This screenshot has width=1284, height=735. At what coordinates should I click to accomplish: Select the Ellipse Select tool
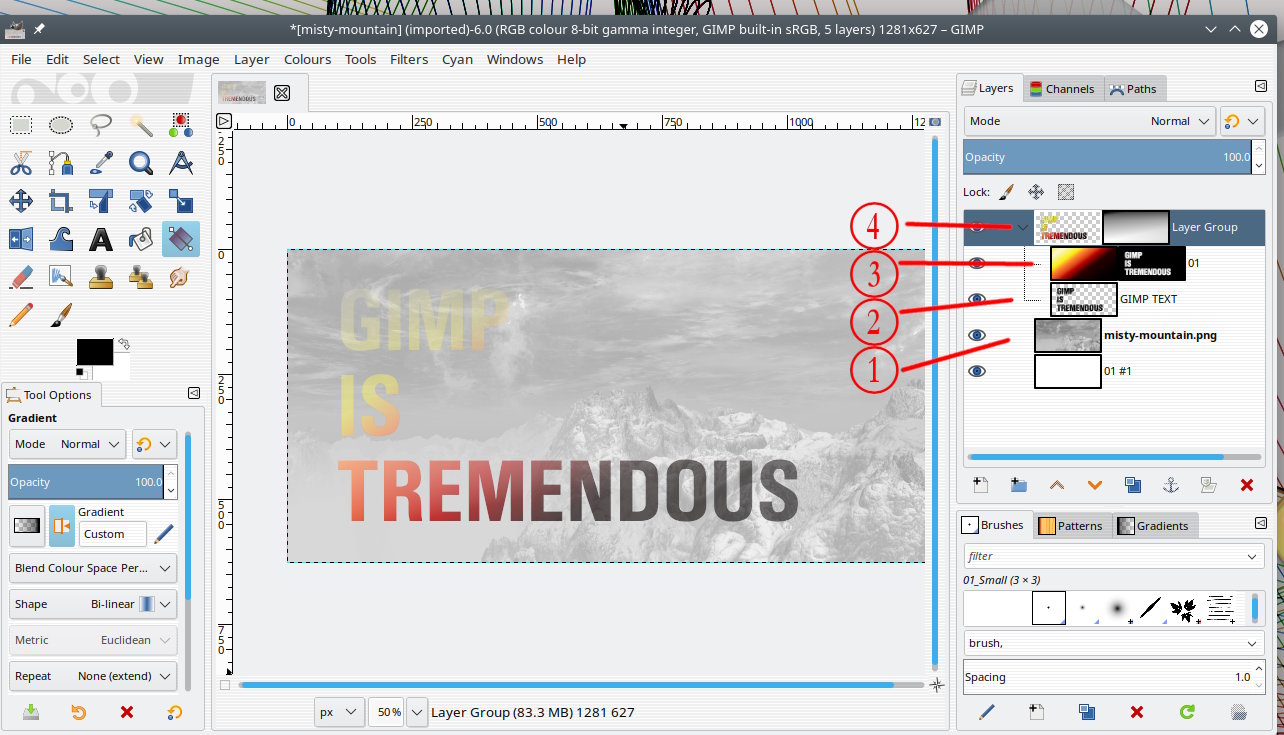61,125
